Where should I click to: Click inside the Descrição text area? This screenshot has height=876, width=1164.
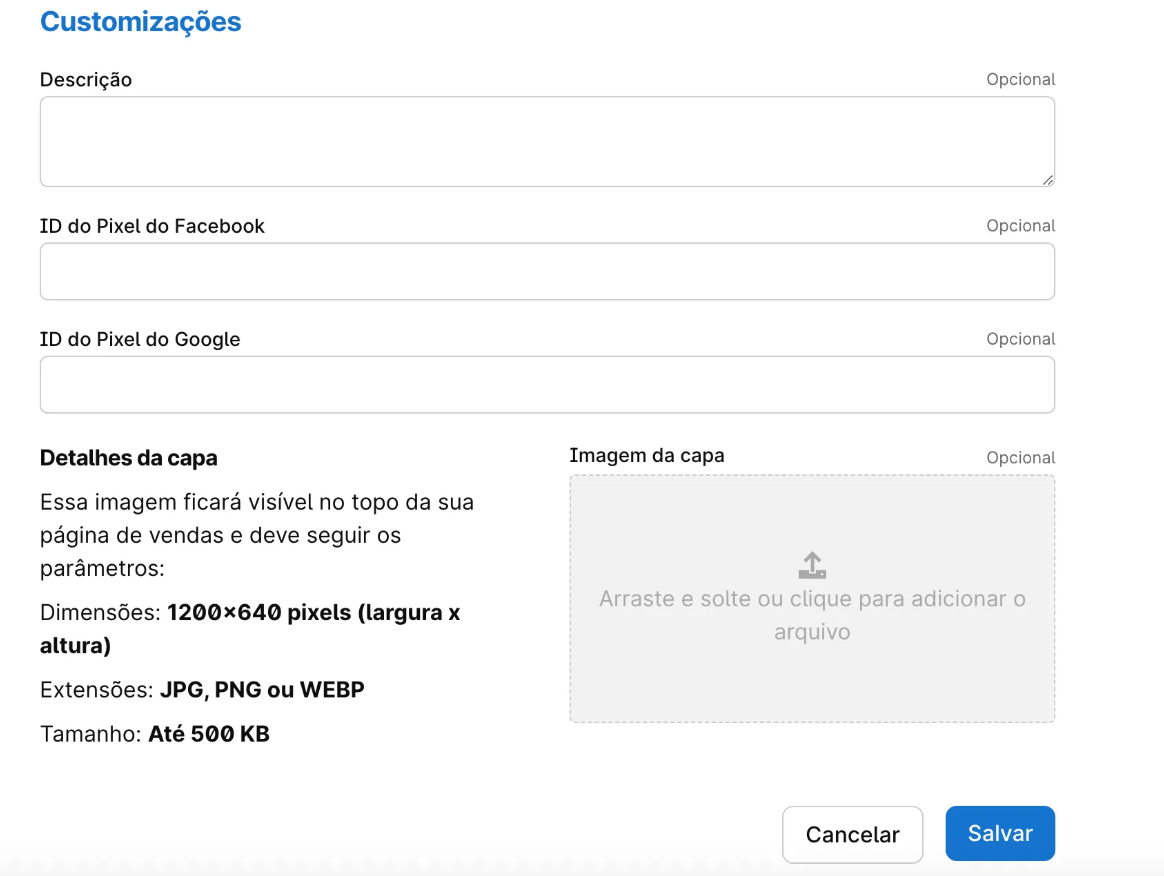[x=546, y=141]
